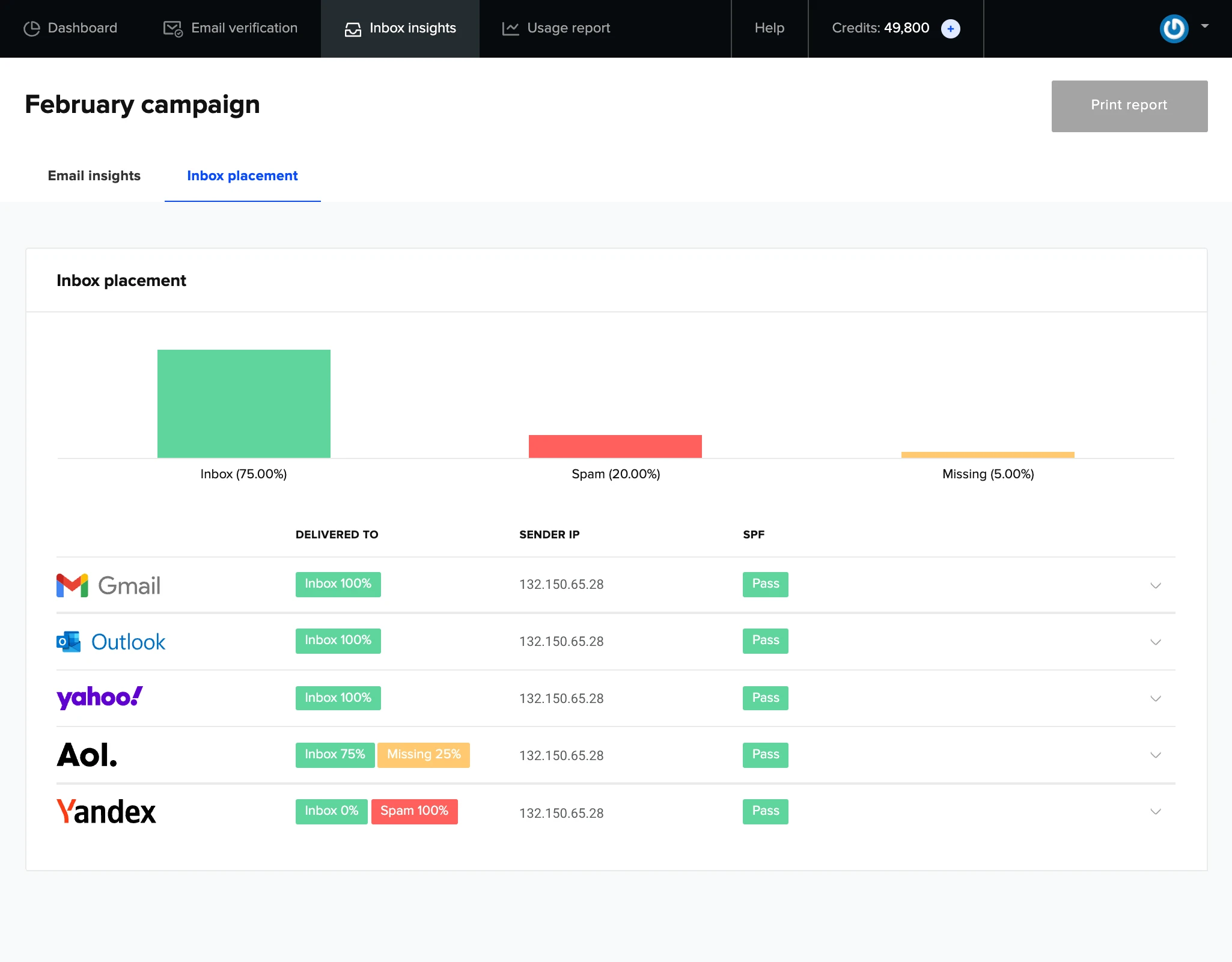1232x962 pixels.
Task: Click the green Inbox 75% chart bar
Action: pyautogui.click(x=243, y=403)
